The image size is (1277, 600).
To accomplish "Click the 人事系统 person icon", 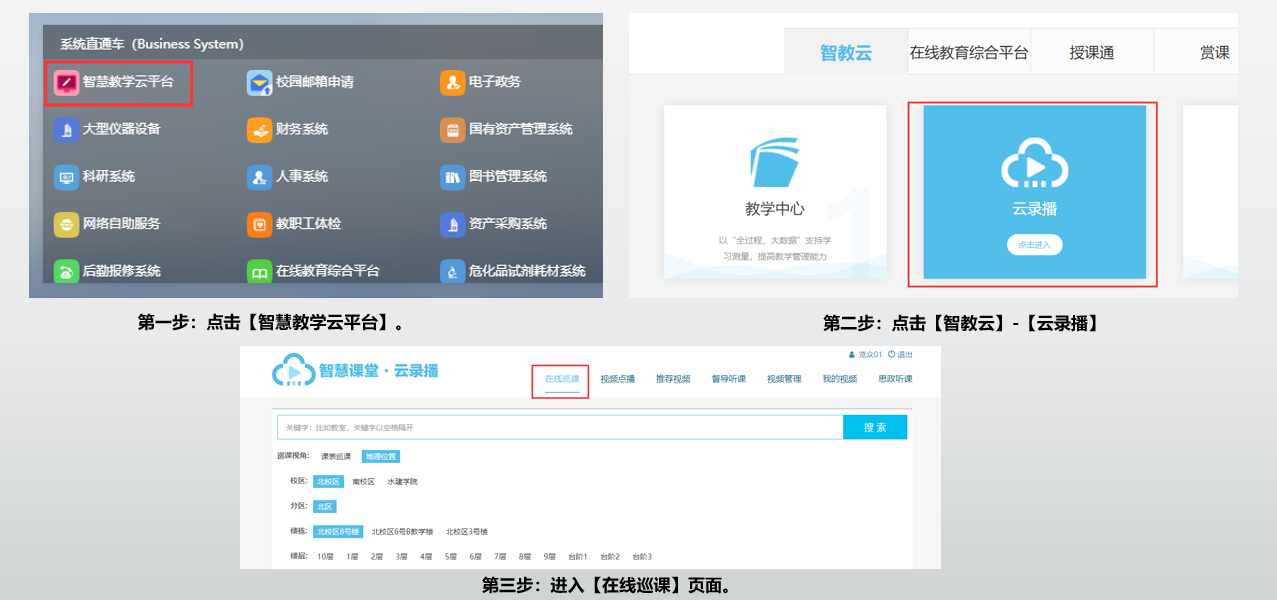I will click(x=260, y=177).
